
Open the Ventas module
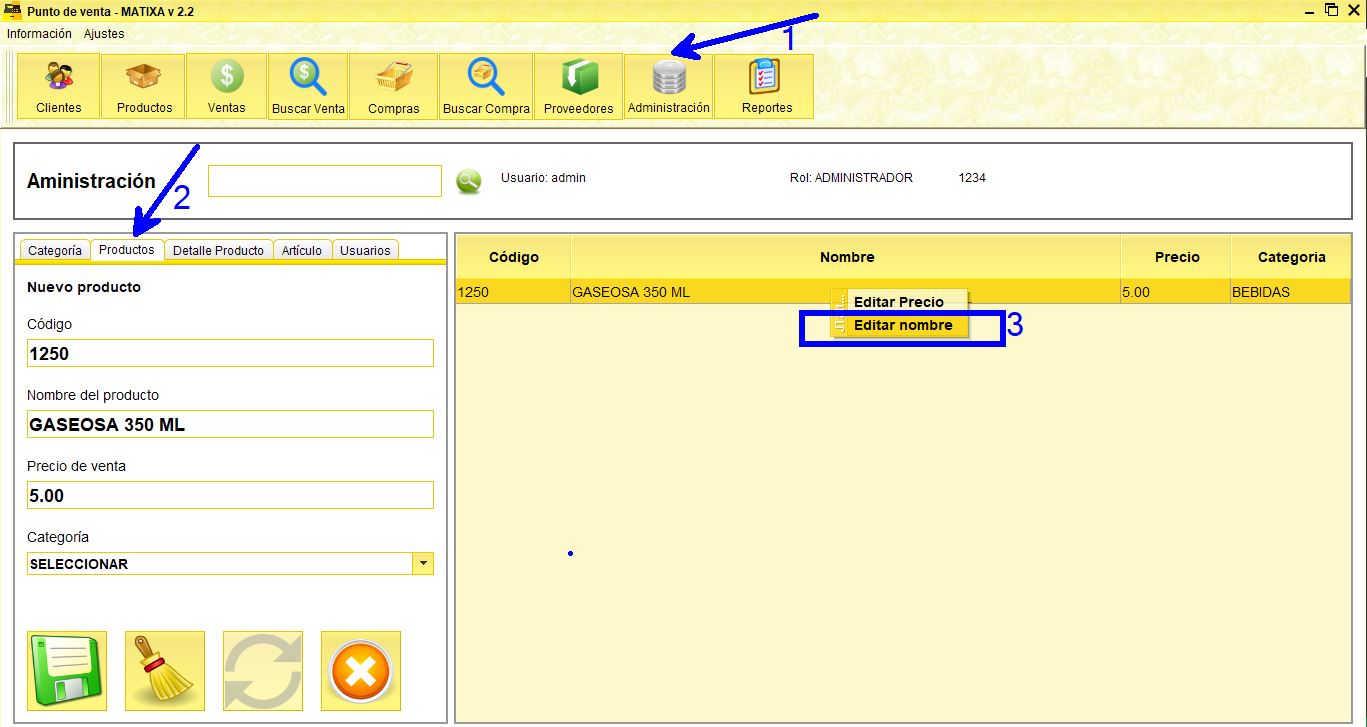pos(226,85)
